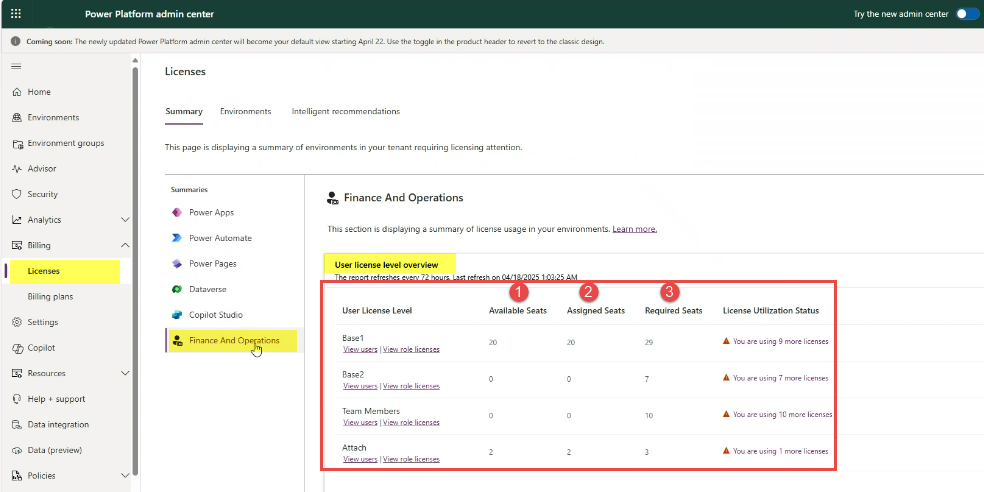Image resolution: width=984 pixels, height=492 pixels.
Task: Click the Analytics chart icon
Action: (17, 220)
